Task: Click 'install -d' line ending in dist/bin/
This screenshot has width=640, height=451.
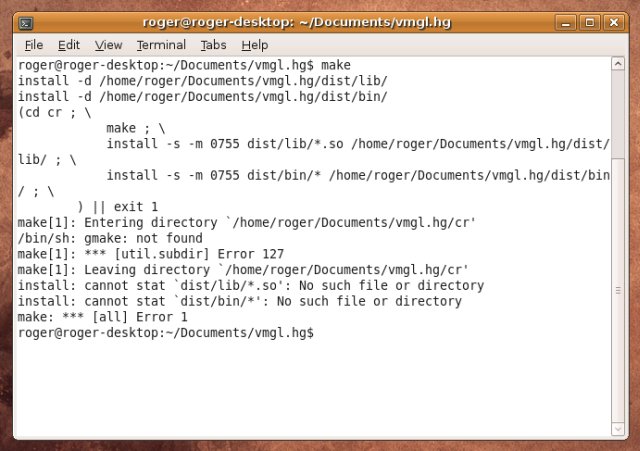Action: 202,97
